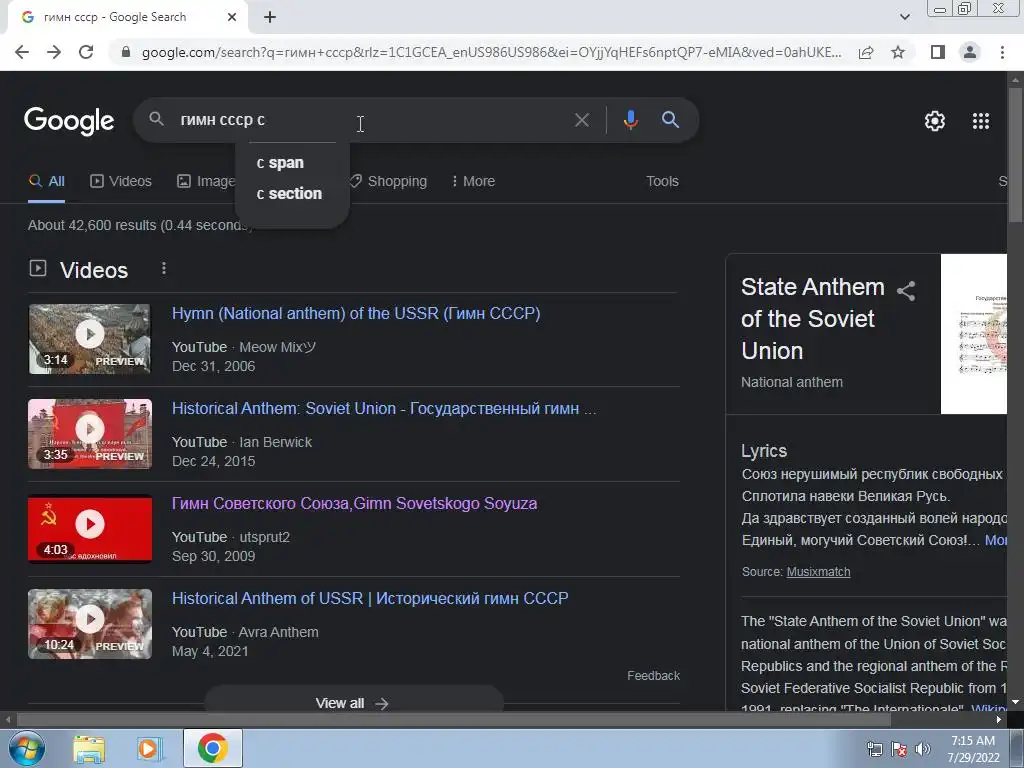Image resolution: width=1024 pixels, height=768 pixels.
Task: Switch to the Images tab
Action: click(x=206, y=182)
